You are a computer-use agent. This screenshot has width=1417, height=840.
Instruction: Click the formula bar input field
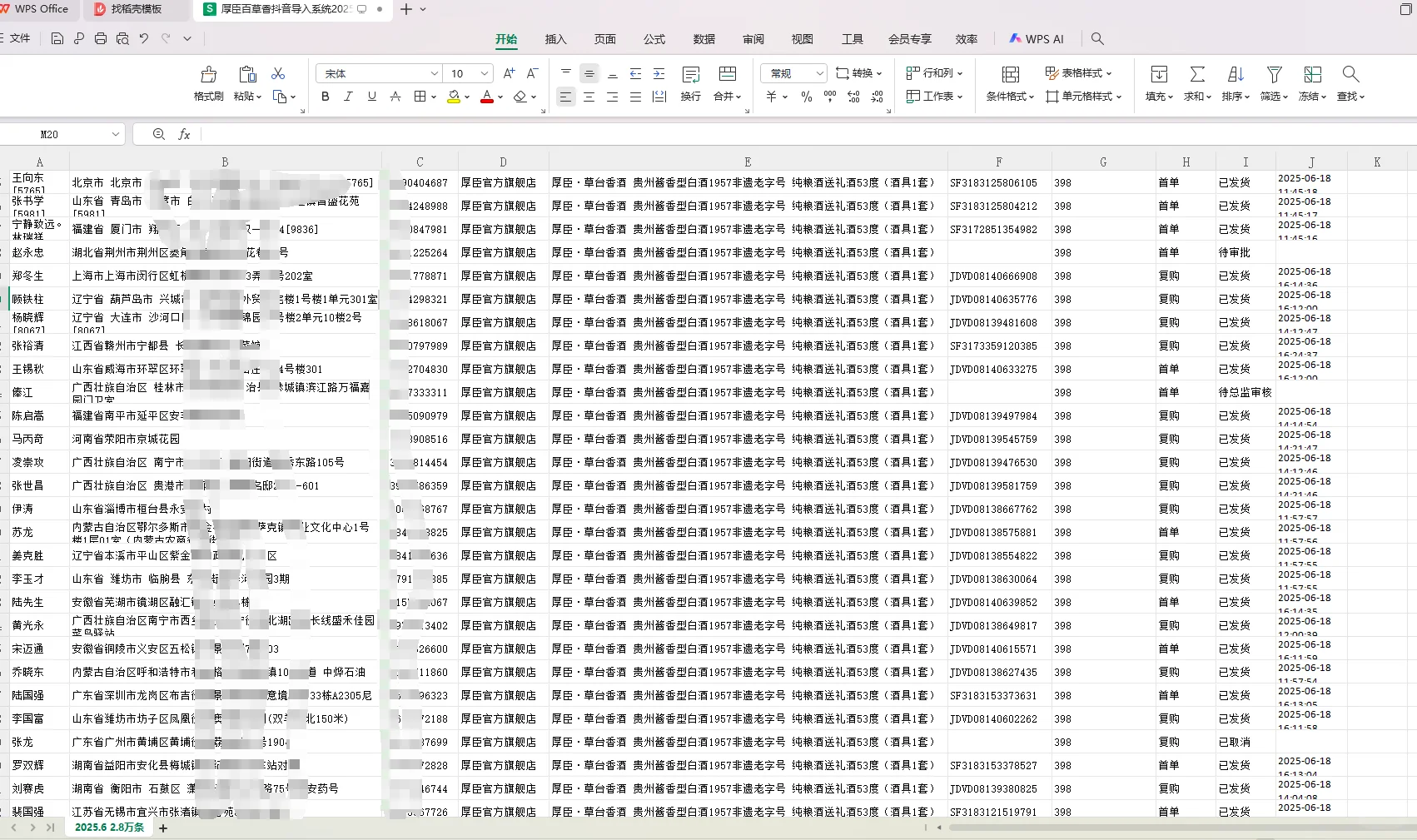(x=808, y=134)
